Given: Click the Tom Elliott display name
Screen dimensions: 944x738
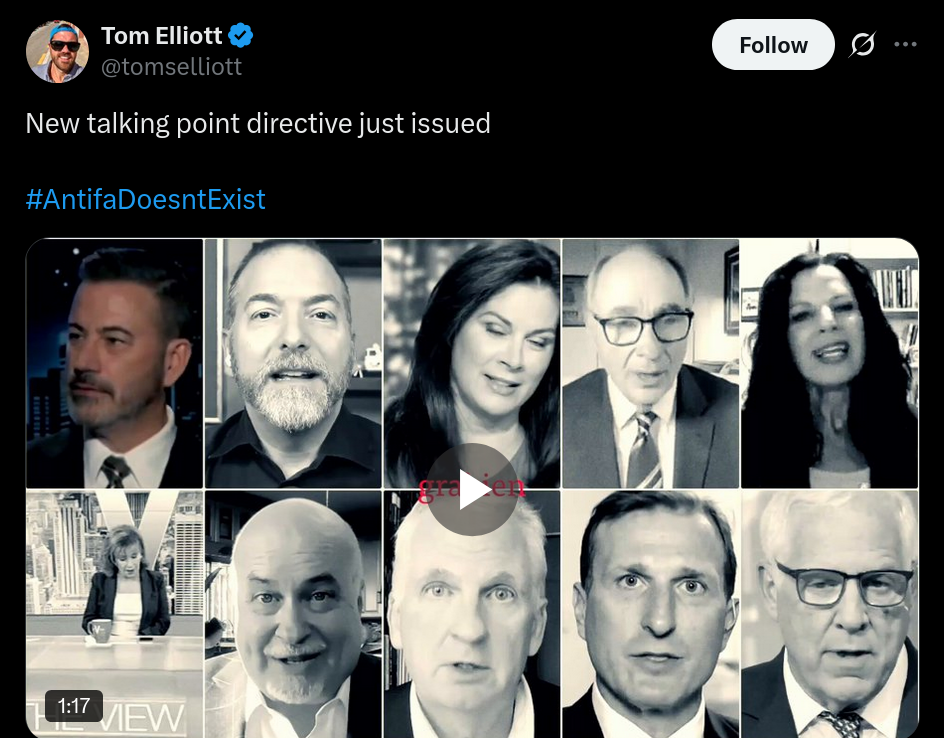Looking at the screenshot, I should click(161, 37).
